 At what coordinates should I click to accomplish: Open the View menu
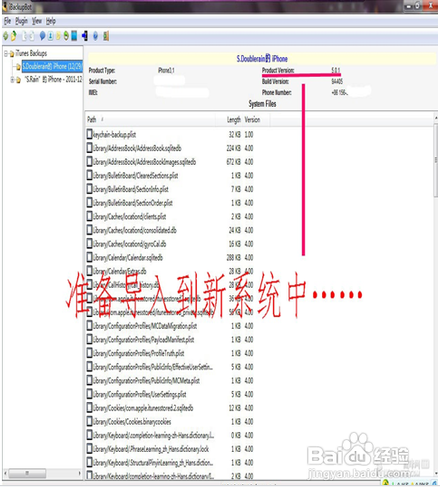point(37,21)
